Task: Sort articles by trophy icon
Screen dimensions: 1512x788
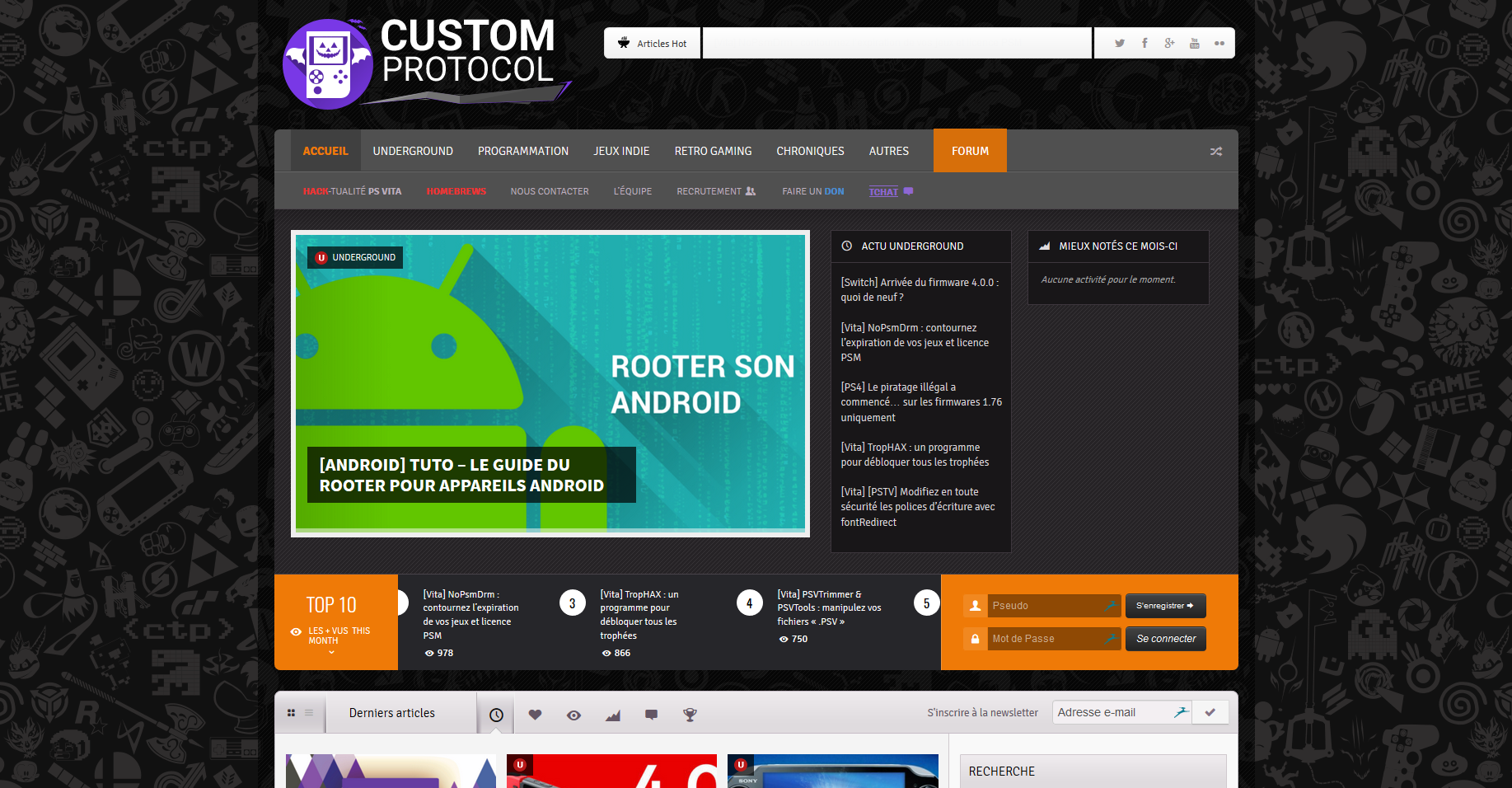Action: (x=690, y=715)
